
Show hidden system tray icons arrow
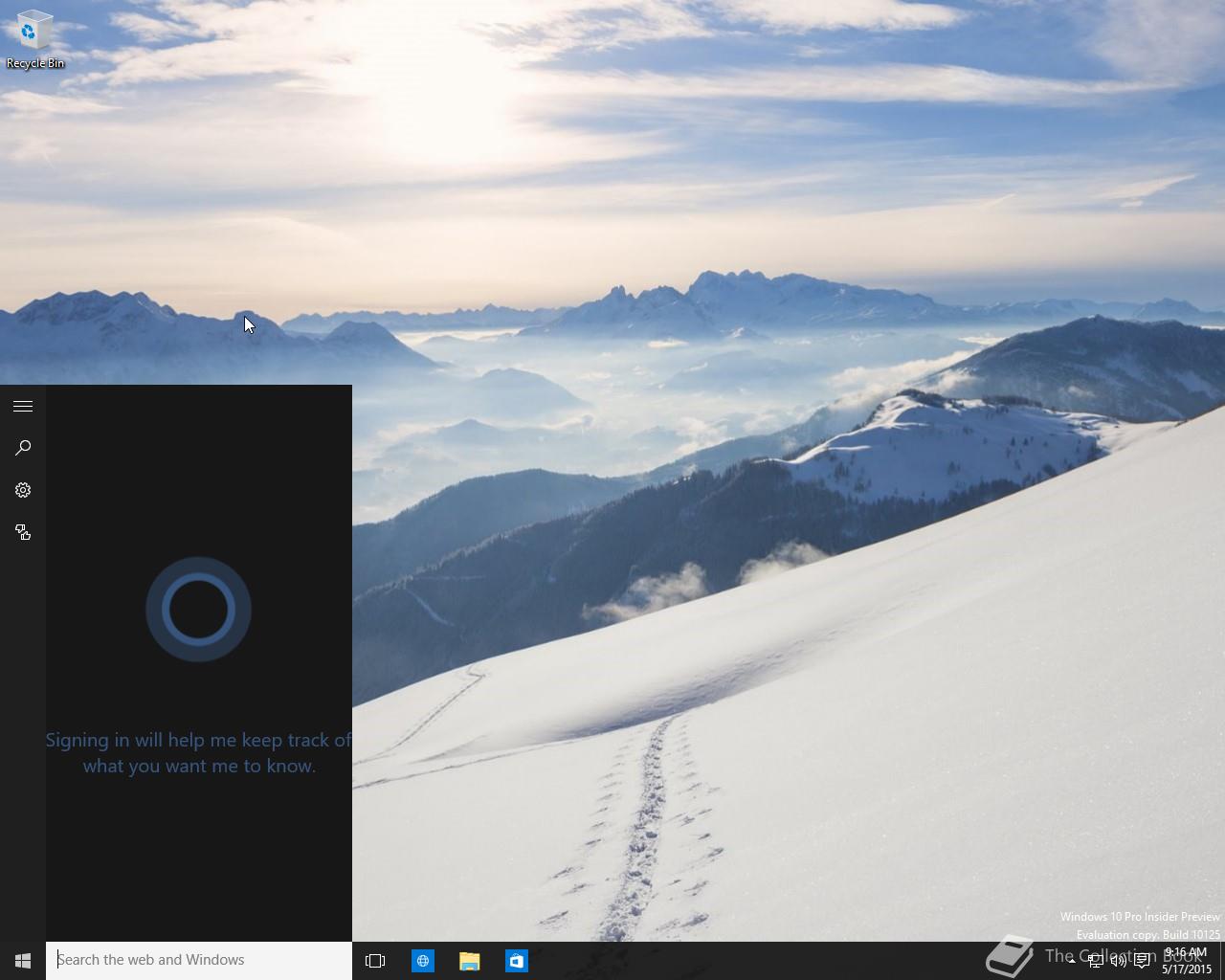pos(1071,961)
